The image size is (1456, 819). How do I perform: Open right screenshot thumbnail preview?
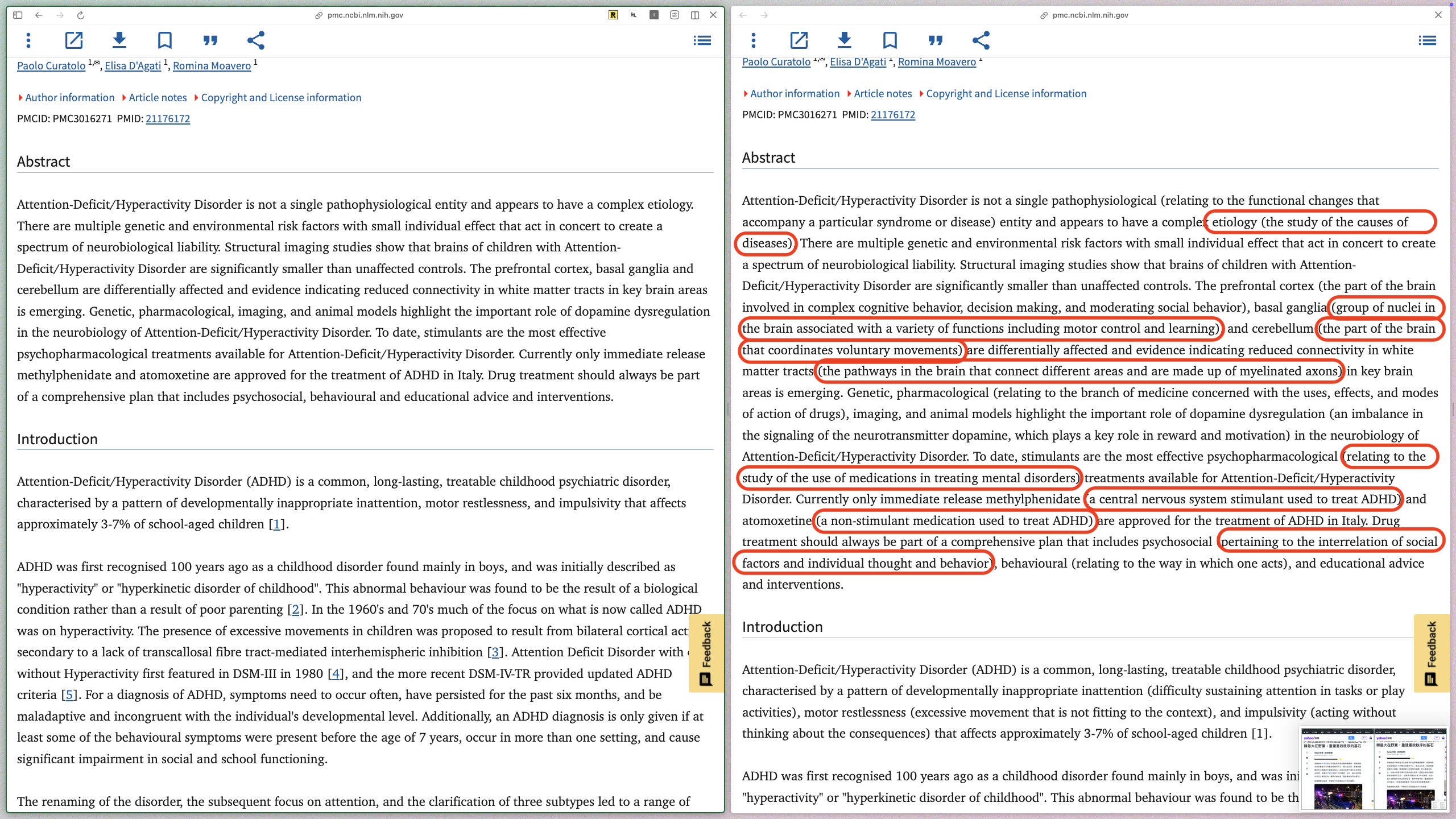(x=1410, y=769)
